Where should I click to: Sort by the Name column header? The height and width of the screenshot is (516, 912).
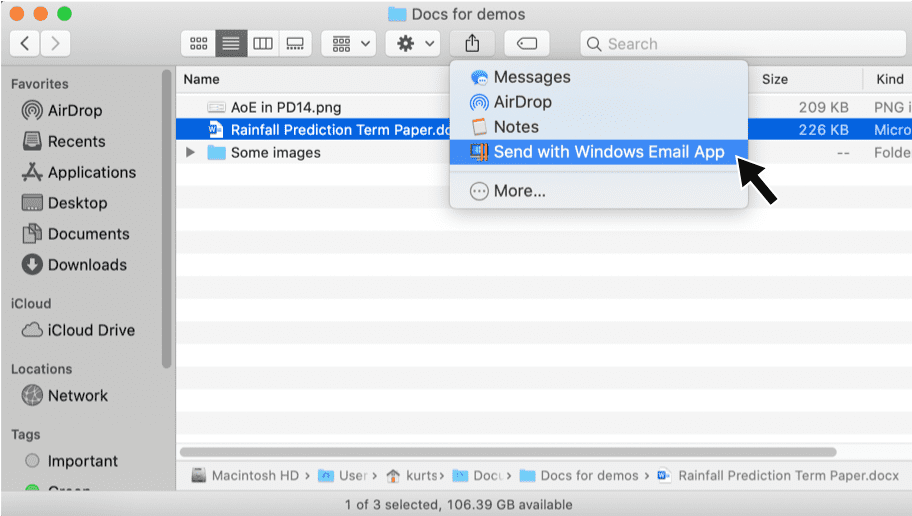[202, 80]
